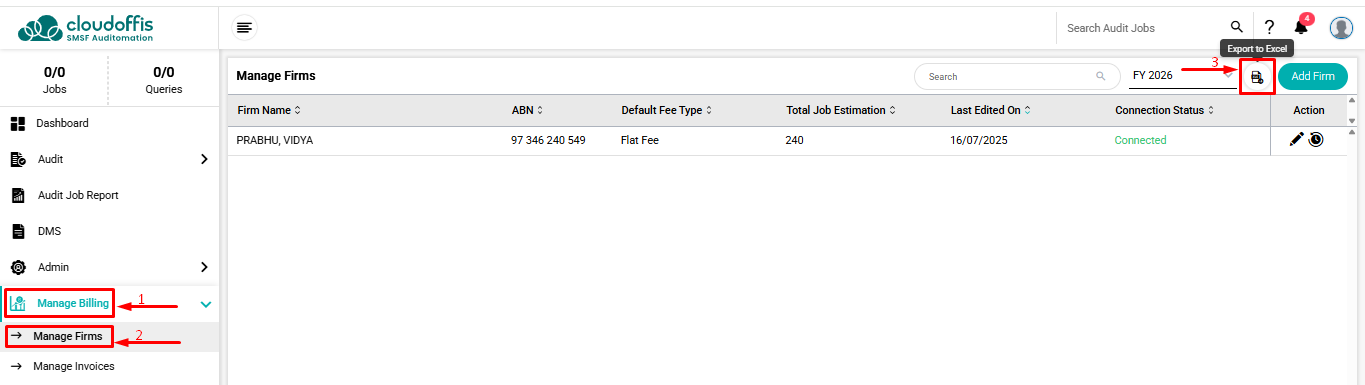Expand the Audit submenu arrow
The image size is (1365, 385).
click(x=204, y=159)
